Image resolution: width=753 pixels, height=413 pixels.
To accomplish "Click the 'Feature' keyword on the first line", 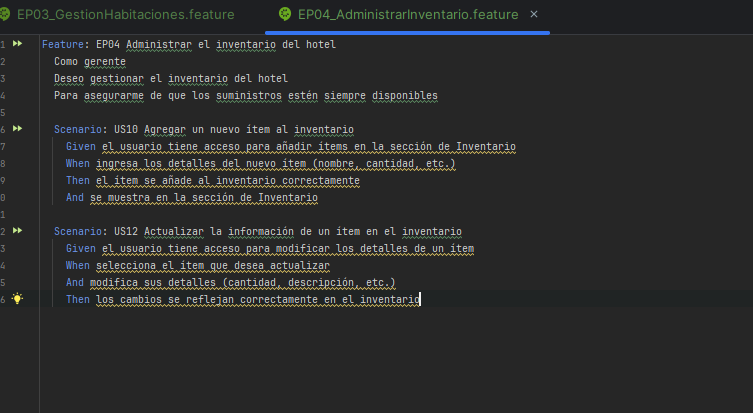I will pos(63,44).
